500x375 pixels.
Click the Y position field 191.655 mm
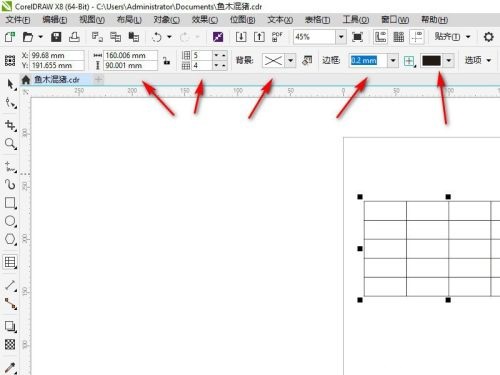(x=56, y=65)
